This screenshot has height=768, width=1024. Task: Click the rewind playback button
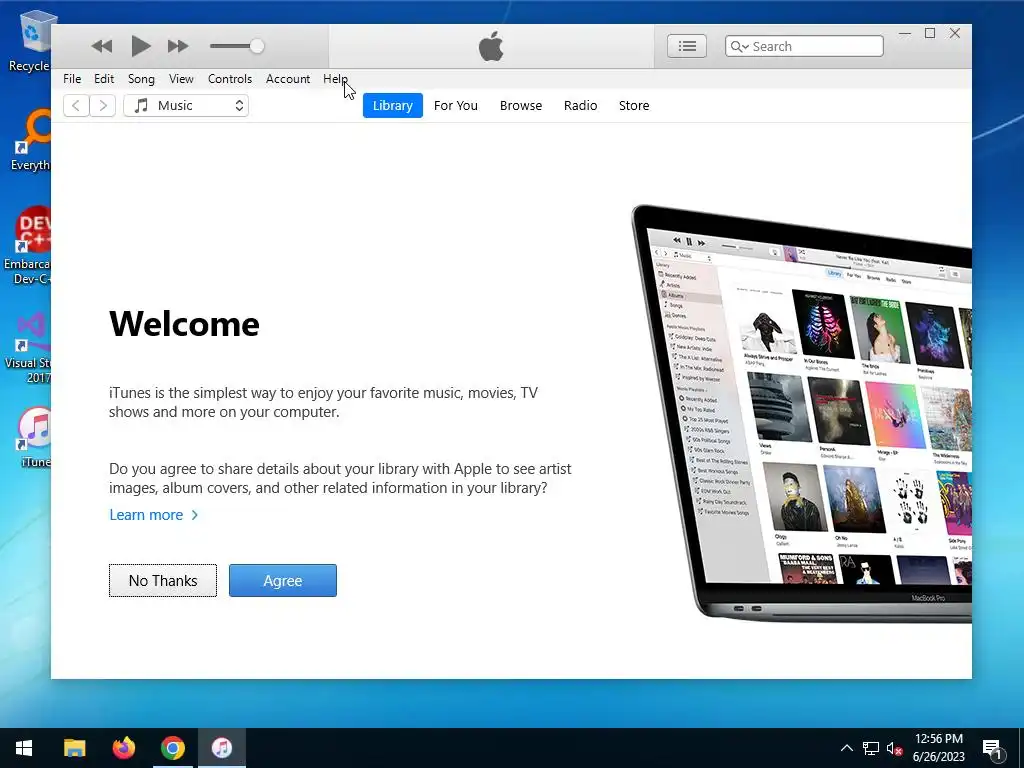(x=102, y=46)
